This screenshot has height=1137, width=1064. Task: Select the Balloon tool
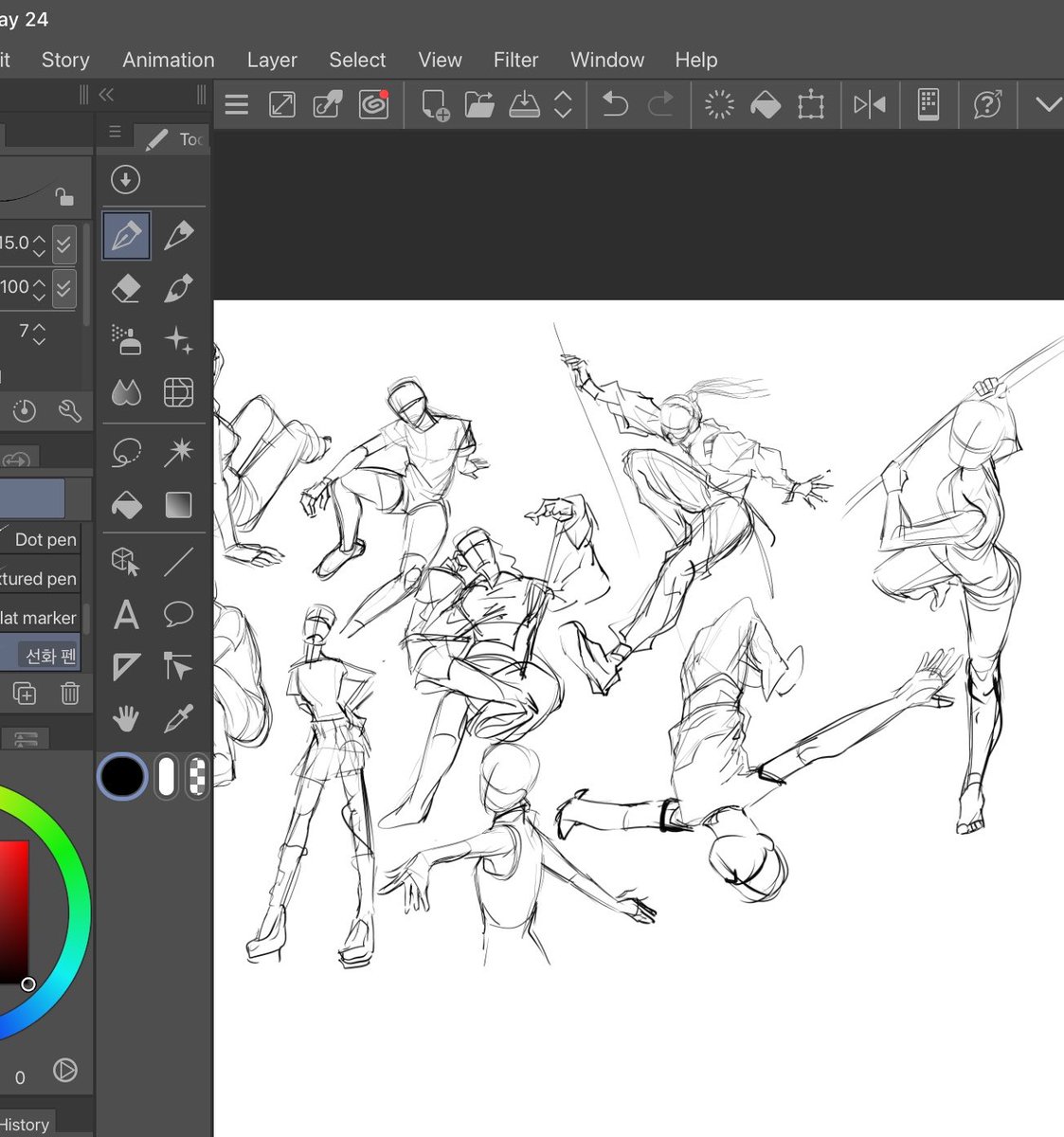click(x=178, y=615)
